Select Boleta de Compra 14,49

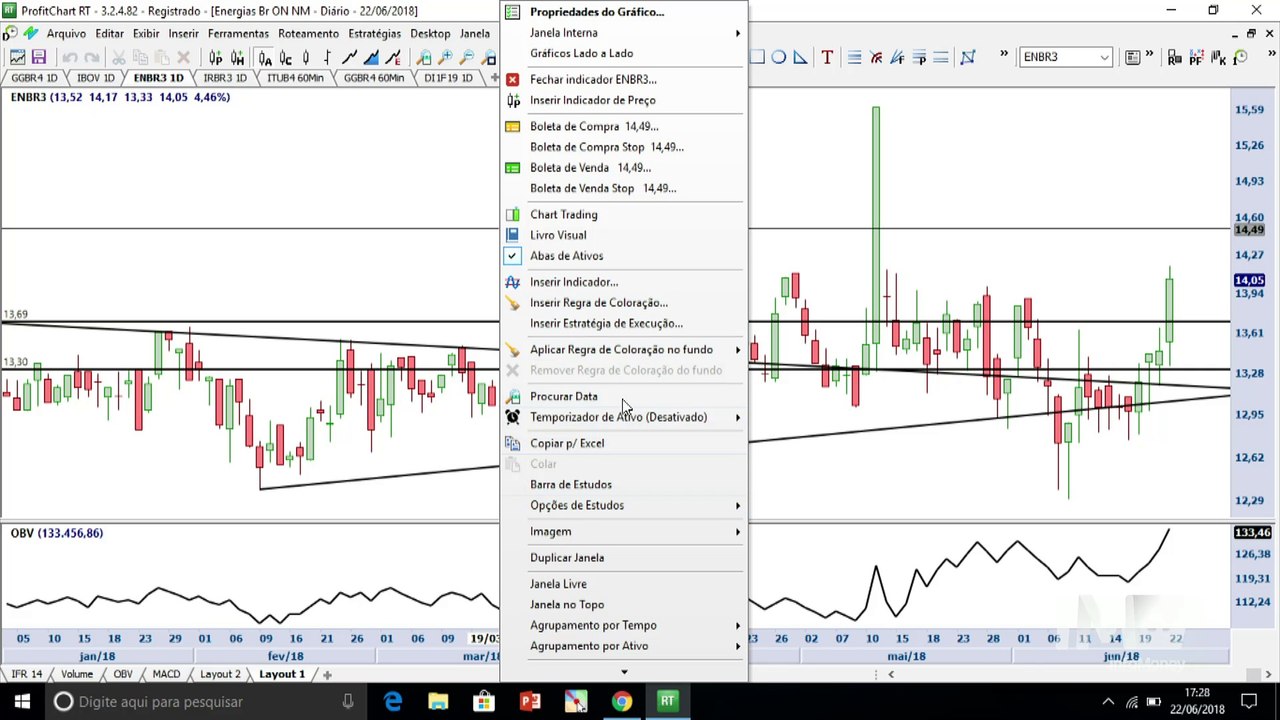[625, 127]
